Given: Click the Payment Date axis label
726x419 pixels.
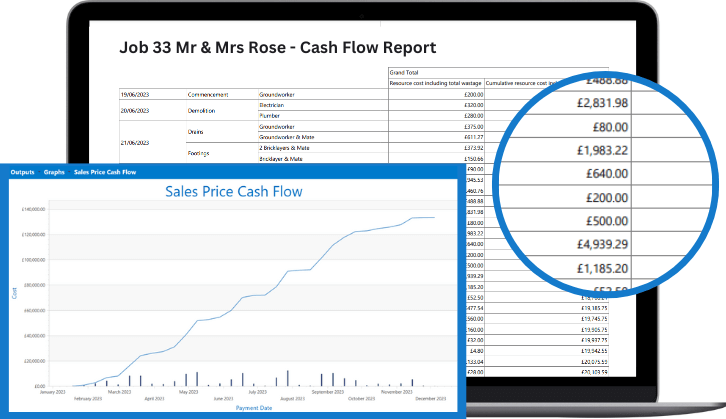Looking at the screenshot, I should 231,407.
